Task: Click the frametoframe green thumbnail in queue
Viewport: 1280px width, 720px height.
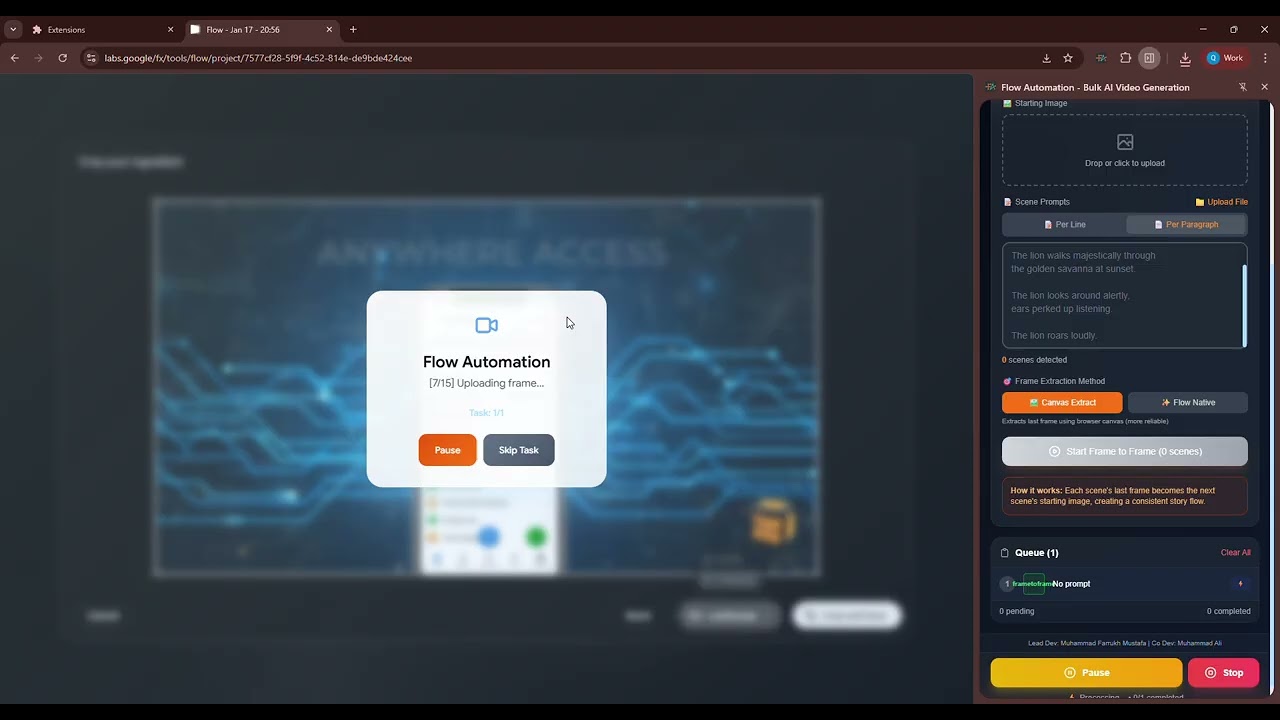Action: pyautogui.click(x=1033, y=584)
